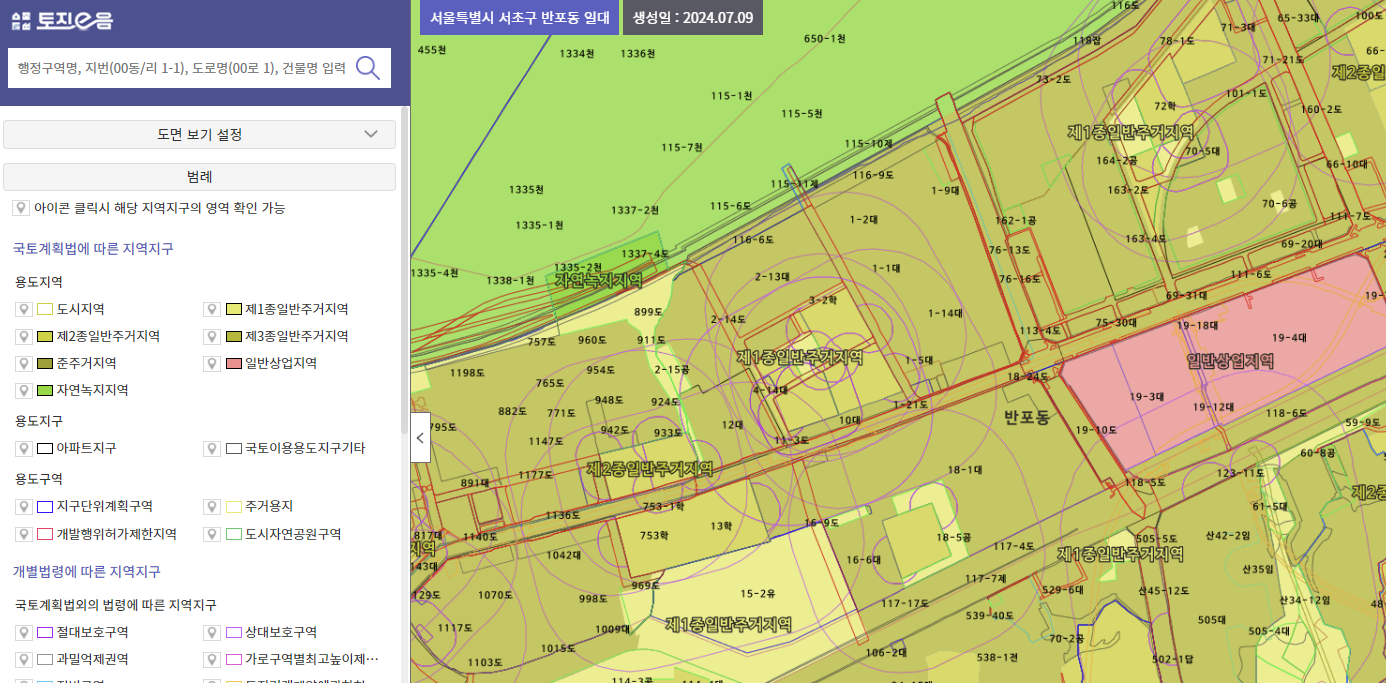1386x683 pixels.
Task: Click the location pin icon for 과밀억제권역
Action: point(22,659)
